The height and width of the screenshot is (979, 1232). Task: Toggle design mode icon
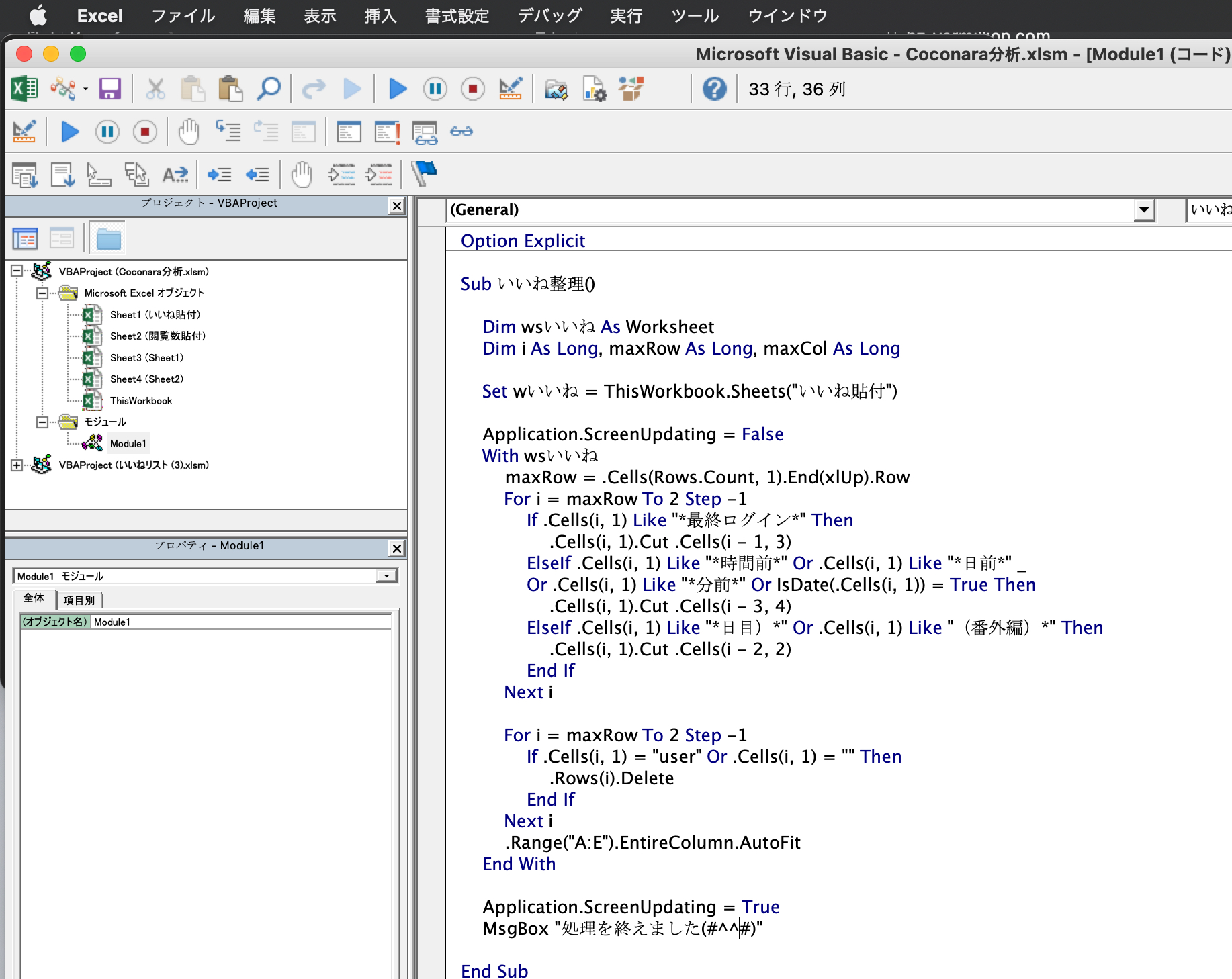[x=511, y=89]
